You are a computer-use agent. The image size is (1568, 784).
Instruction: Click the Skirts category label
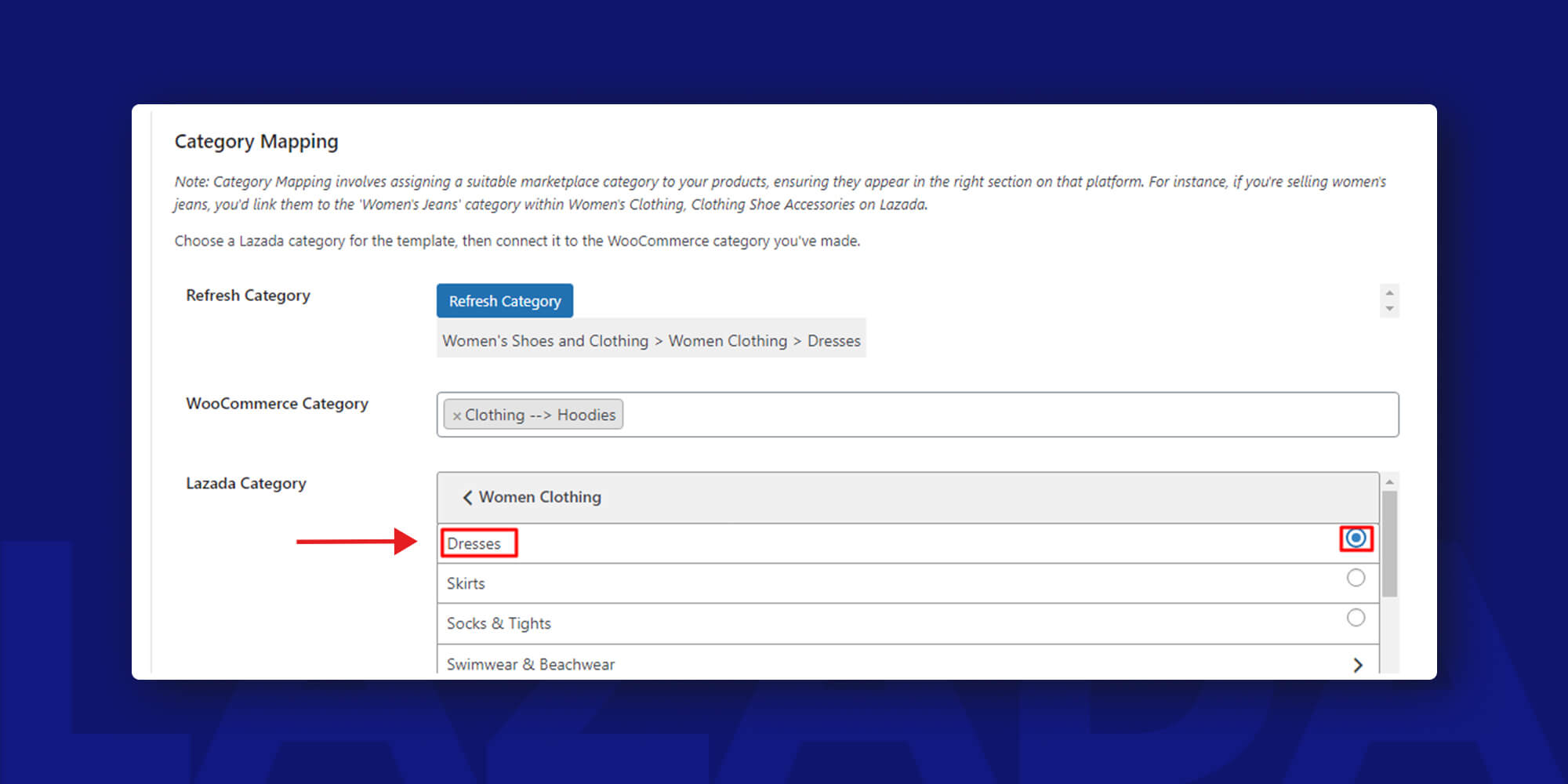coord(466,583)
